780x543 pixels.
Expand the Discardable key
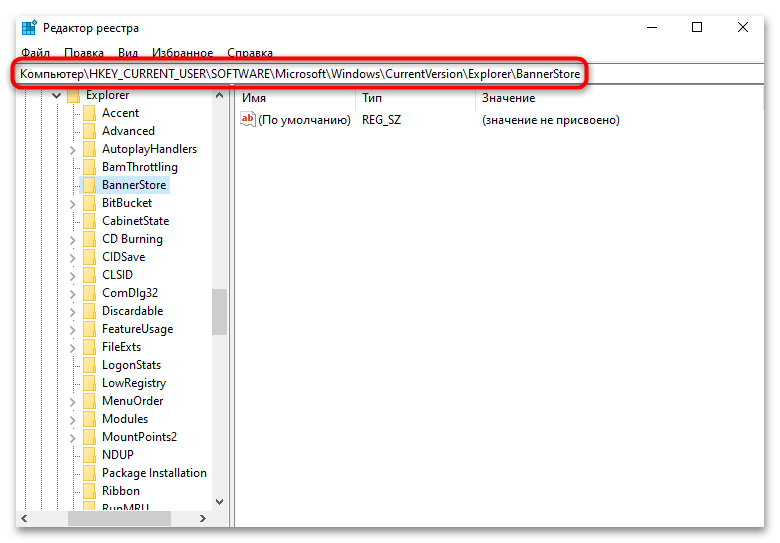pyautogui.click(x=73, y=312)
